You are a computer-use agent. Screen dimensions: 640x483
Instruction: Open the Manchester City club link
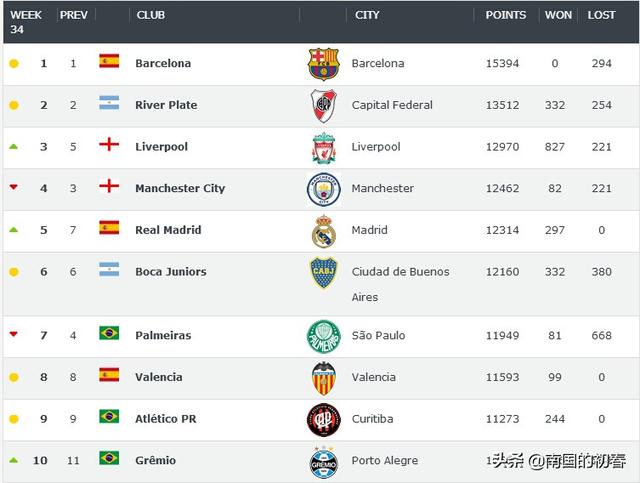point(180,188)
